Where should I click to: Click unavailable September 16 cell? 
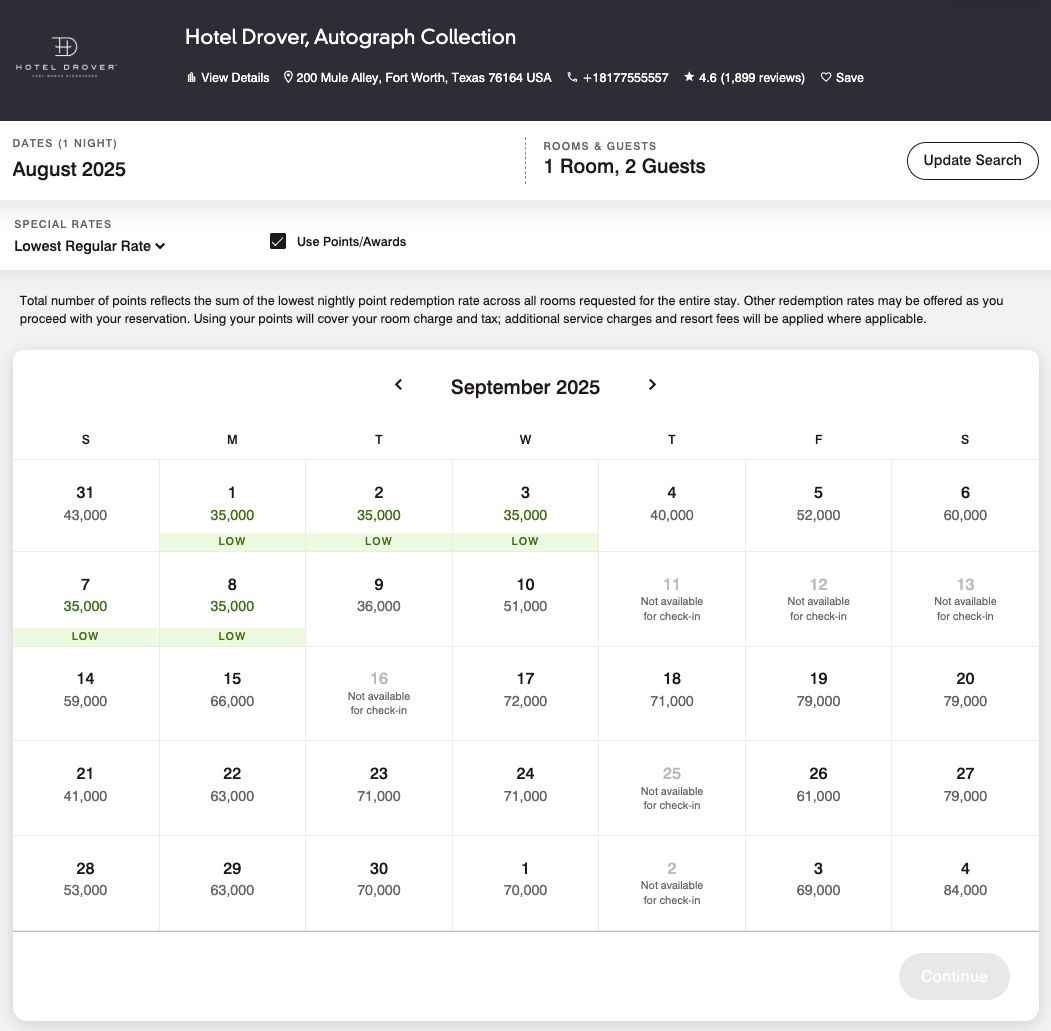click(x=379, y=693)
